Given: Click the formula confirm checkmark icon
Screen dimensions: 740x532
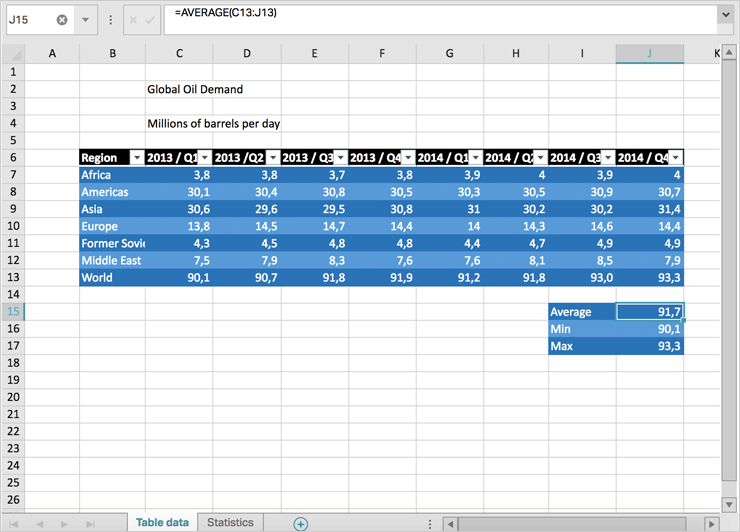Looking at the screenshot, I should [x=150, y=20].
